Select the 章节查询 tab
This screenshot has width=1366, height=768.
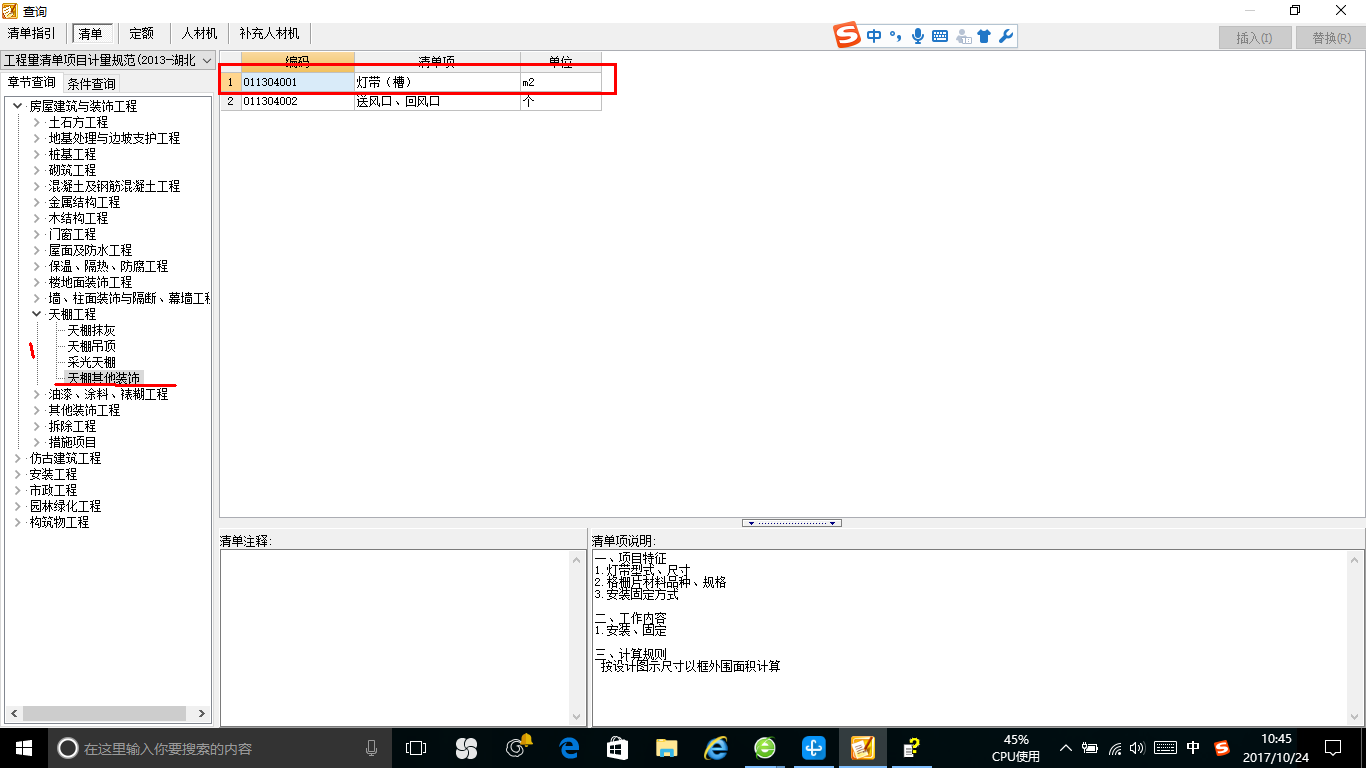(32, 83)
